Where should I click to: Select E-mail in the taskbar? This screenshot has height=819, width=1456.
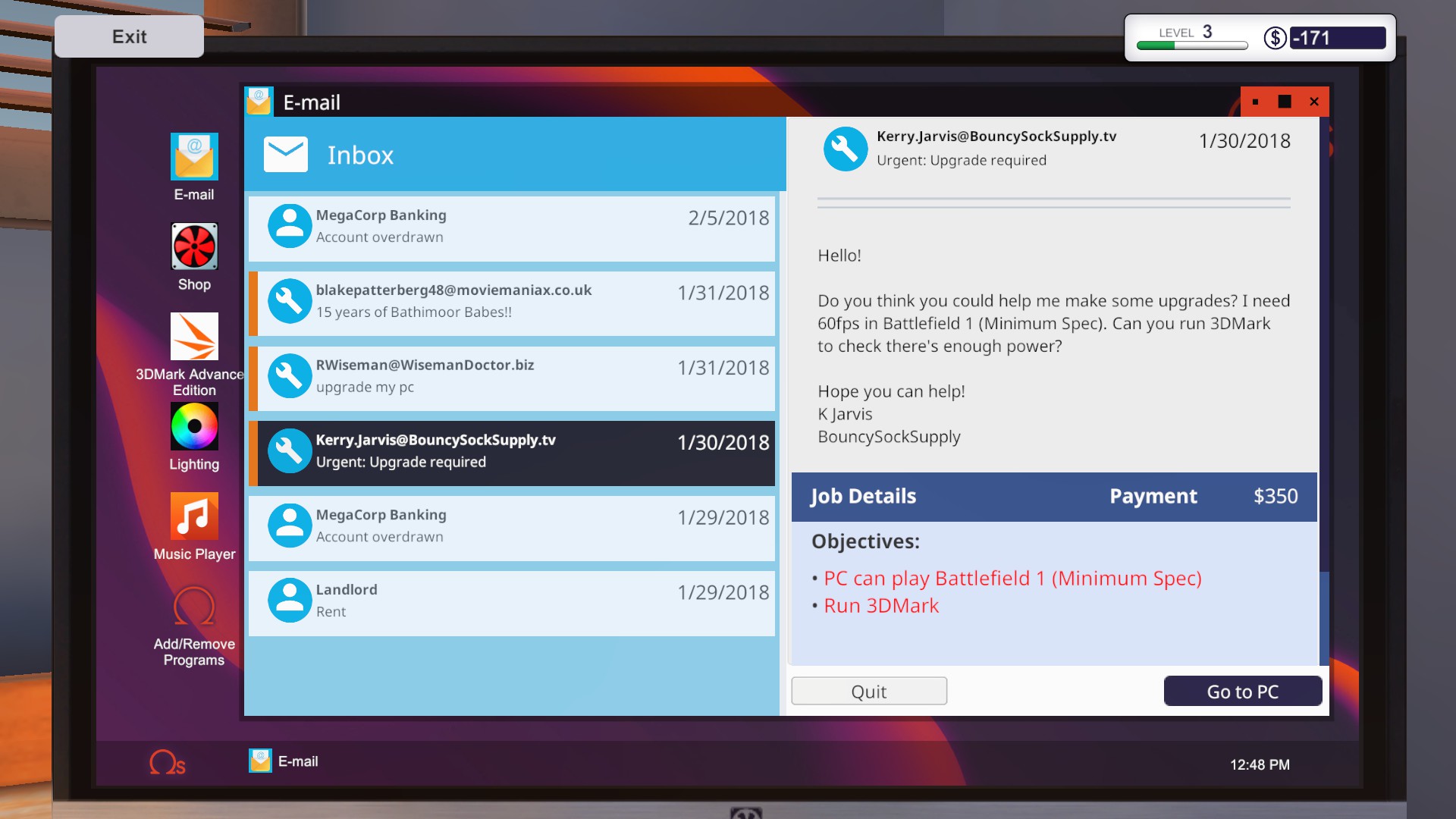coord(284,761)
